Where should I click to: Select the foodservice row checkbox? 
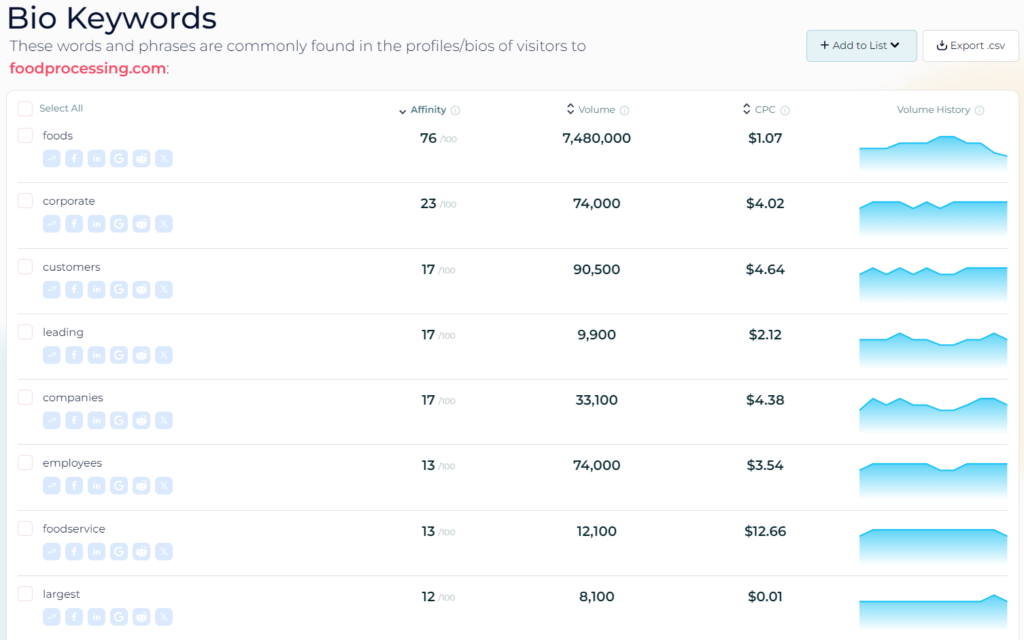tap(25, 528)
